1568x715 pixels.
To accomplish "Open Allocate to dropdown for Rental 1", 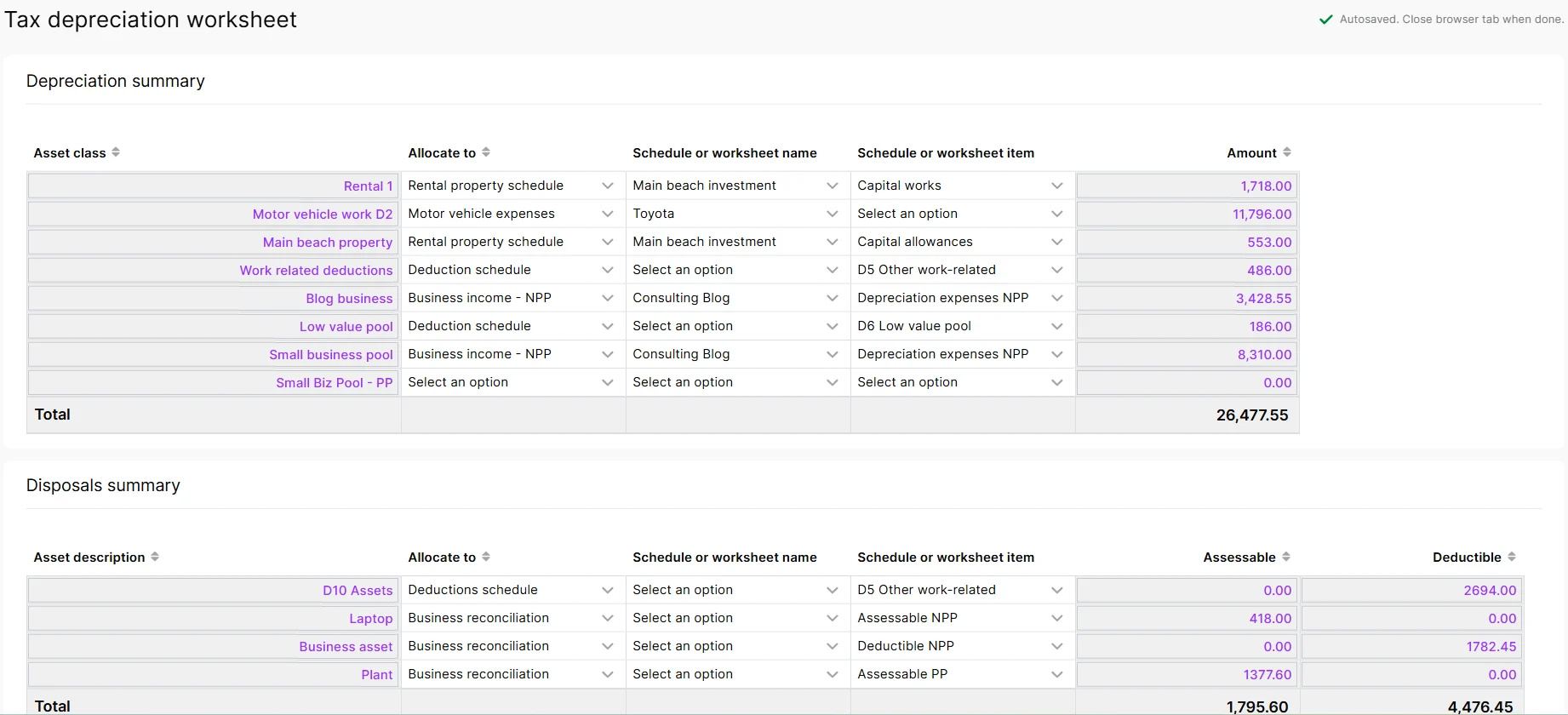I will [x=512, y=186].
